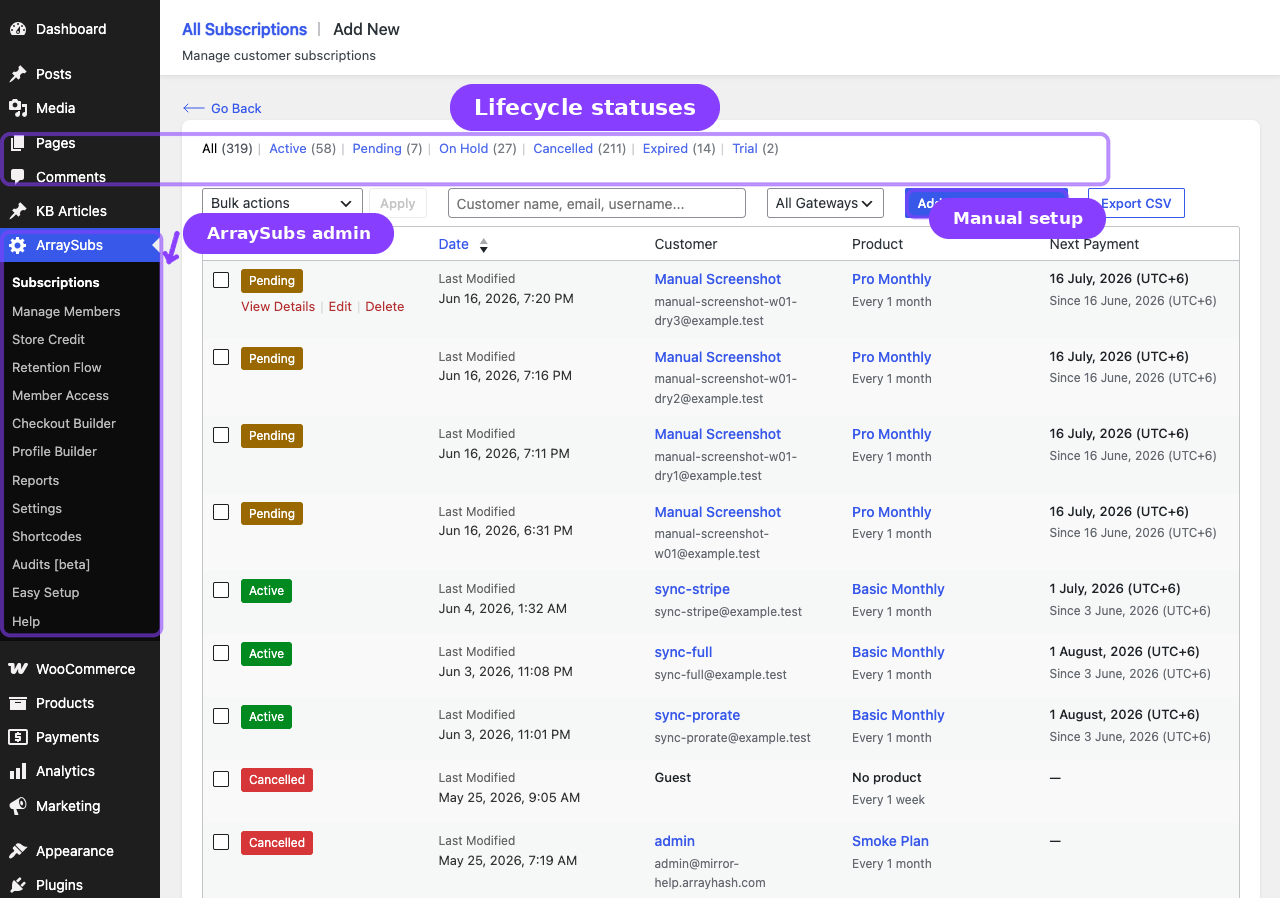This screenshot has height=898, width=1280.
Task: Click the ArraySubs gear icon
Action: pos(18,245)
